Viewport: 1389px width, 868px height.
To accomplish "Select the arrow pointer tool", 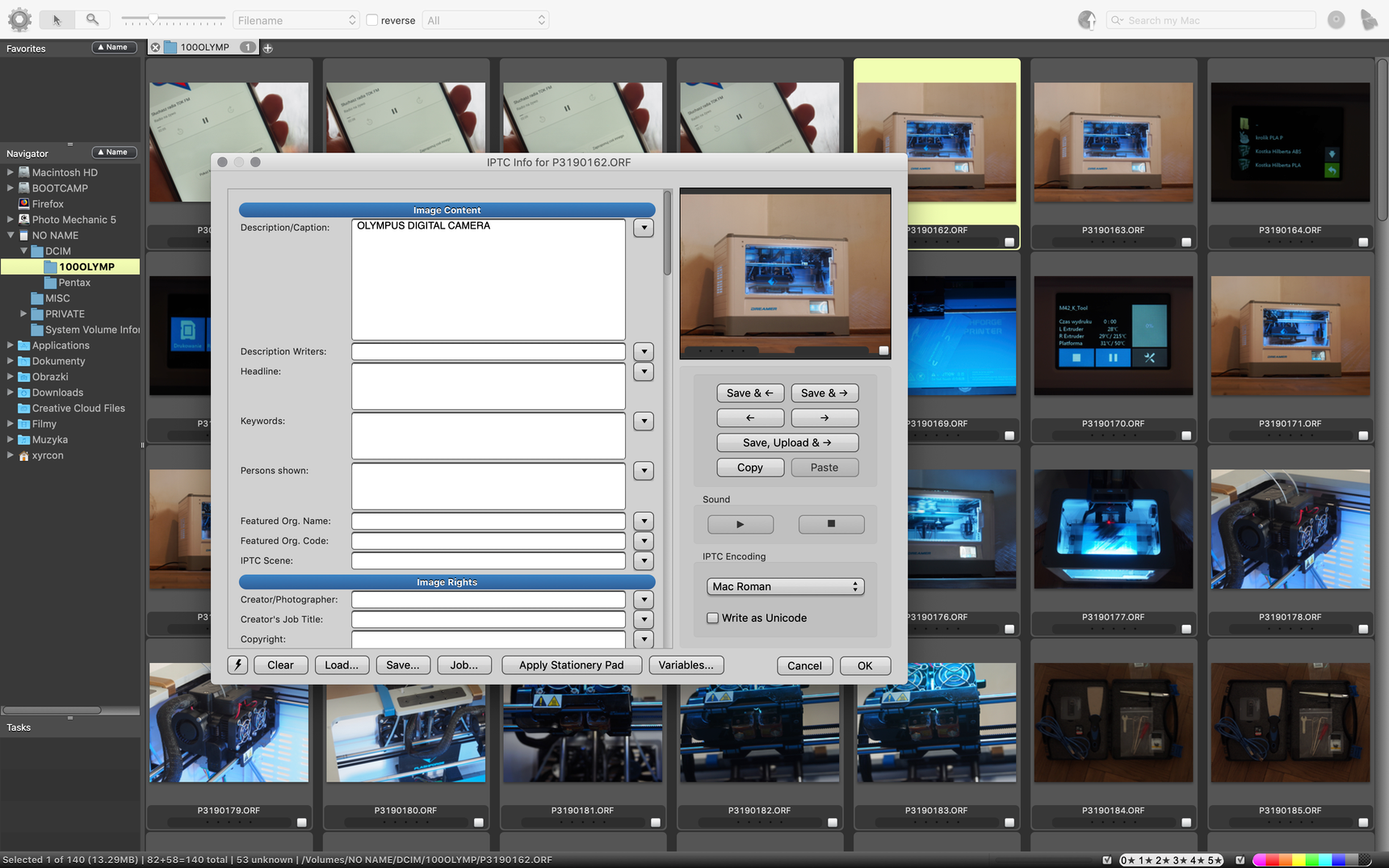I will click(x=57, y=20).
